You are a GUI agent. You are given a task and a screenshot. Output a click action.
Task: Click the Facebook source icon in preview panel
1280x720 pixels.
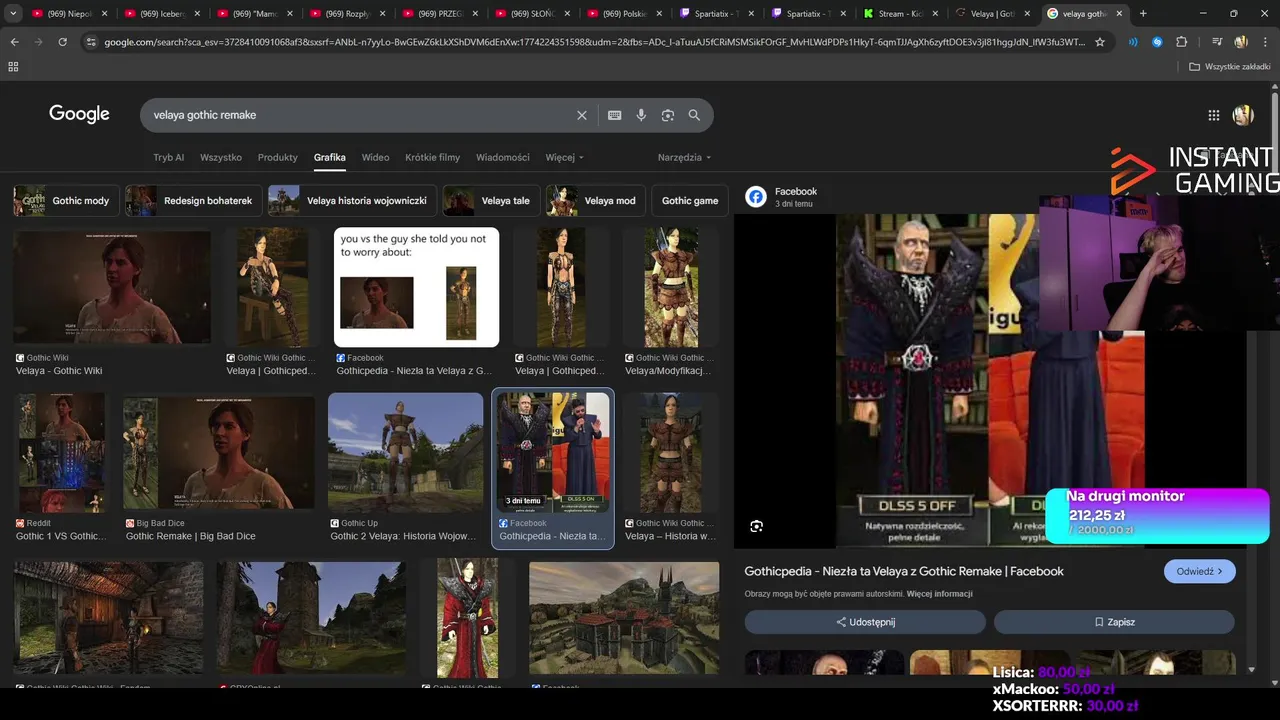(x=756, y=197)
